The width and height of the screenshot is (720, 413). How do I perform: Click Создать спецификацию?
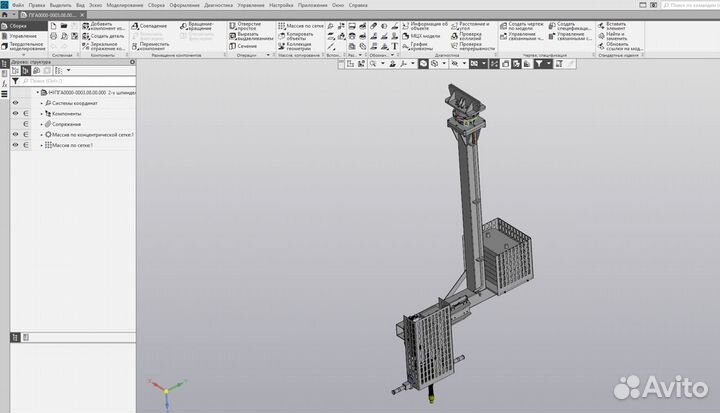tap(570, 26)
